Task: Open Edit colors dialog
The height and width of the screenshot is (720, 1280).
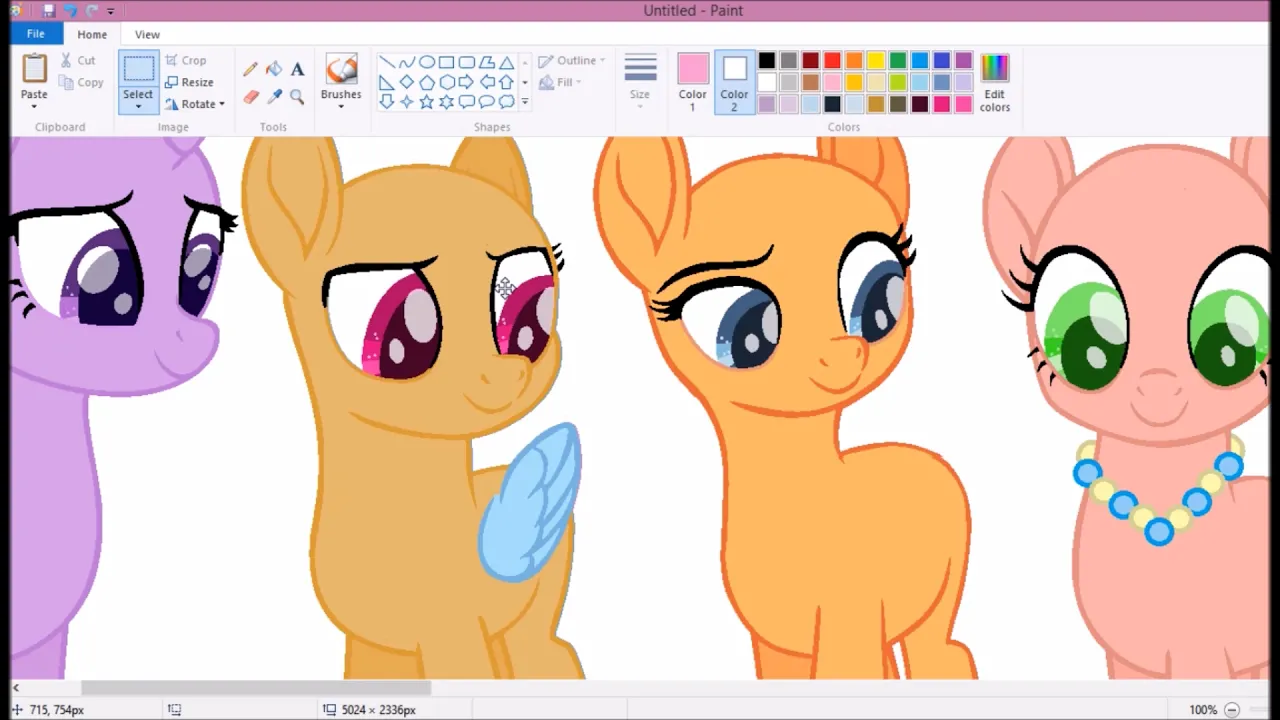Action: [994, 83]
